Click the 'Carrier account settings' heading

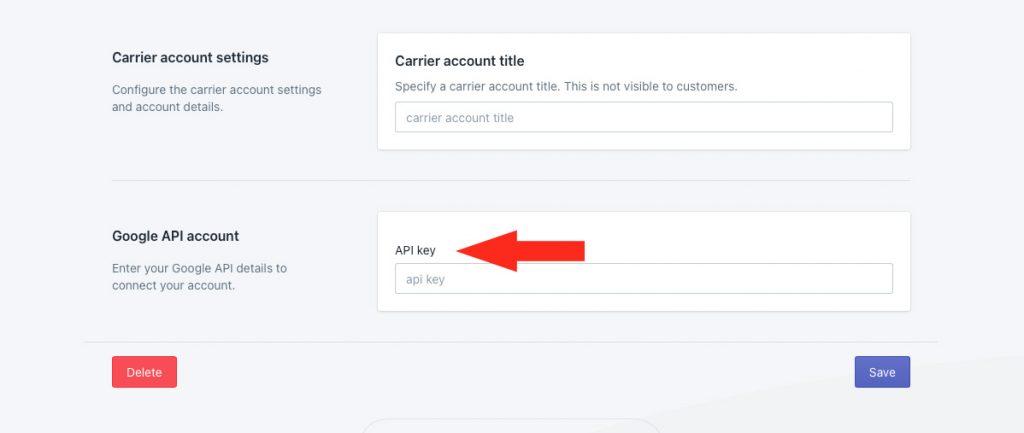pos(190,57)
